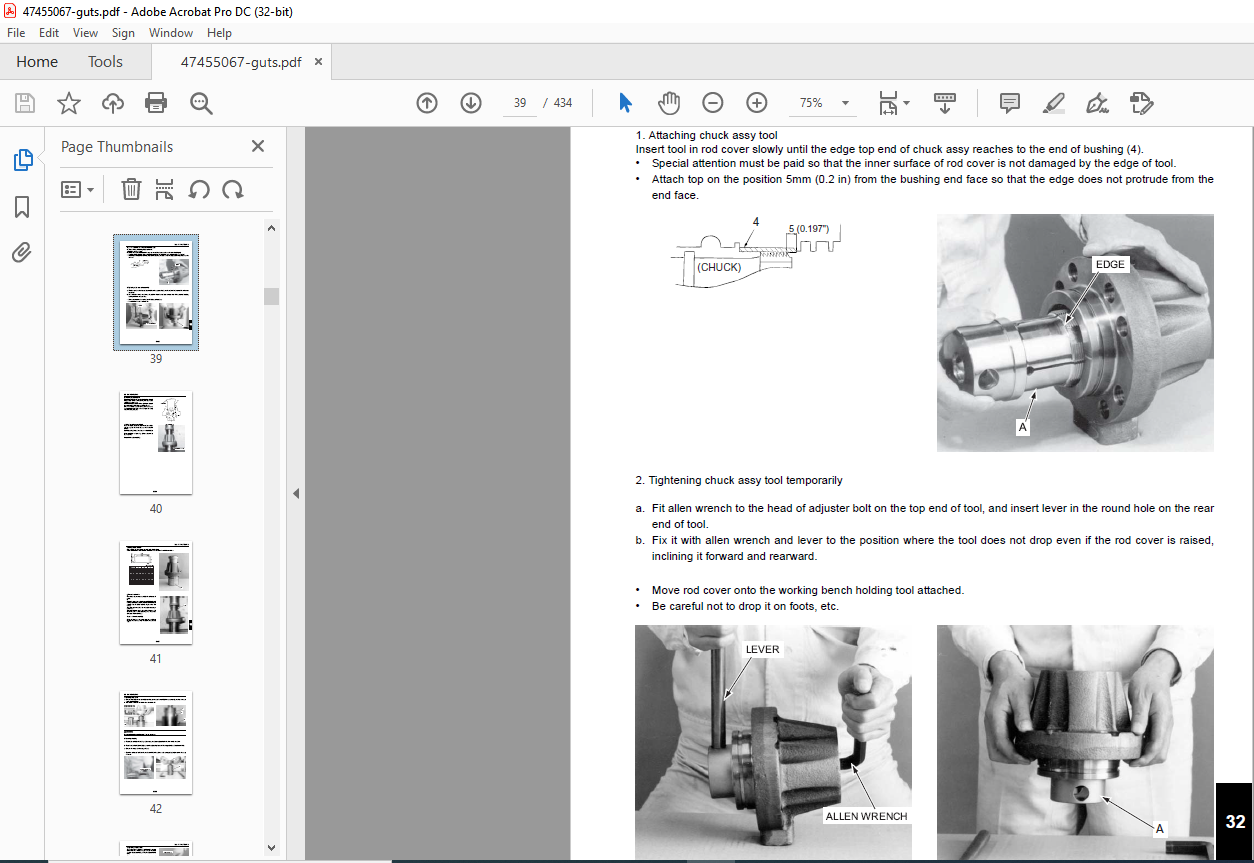The image size is (1254, 863).
Task: Click the thumbnail scrollbar down arrow
Action: [x=272, y=848]
